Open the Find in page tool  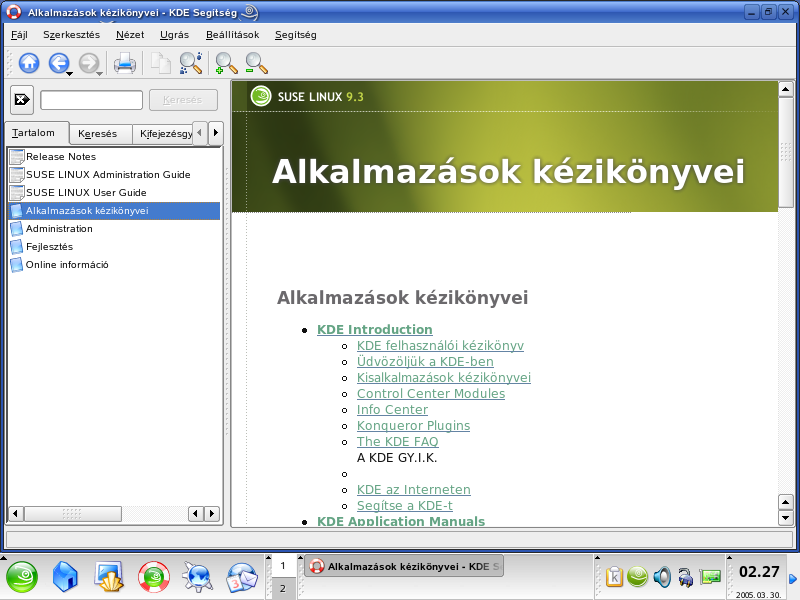point(191,63)
